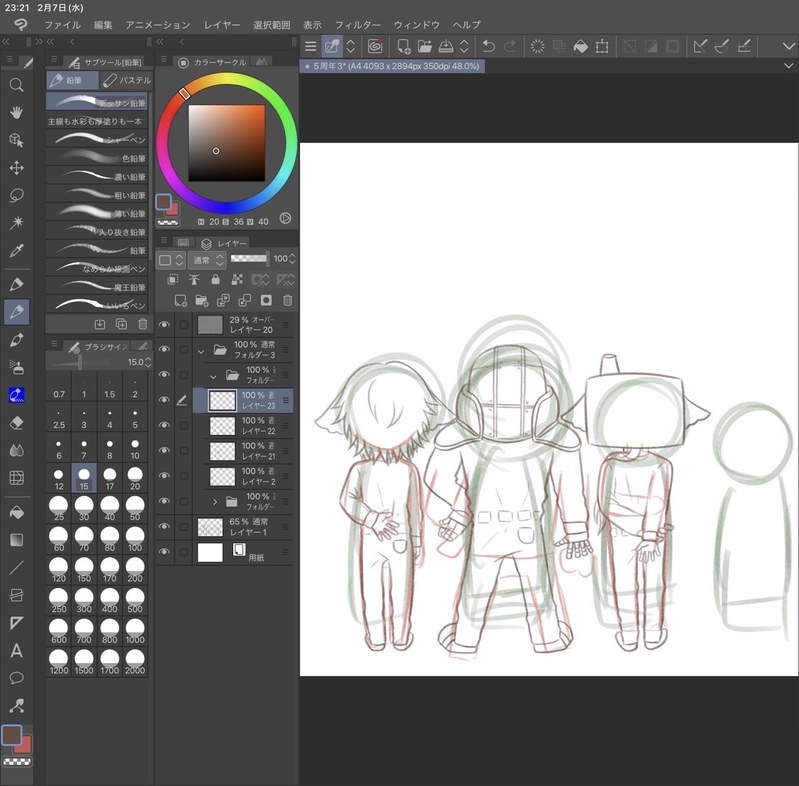Select the Magnifier zoom tool
This screenshot has height=786, width=799.
[x=16, y=86]
